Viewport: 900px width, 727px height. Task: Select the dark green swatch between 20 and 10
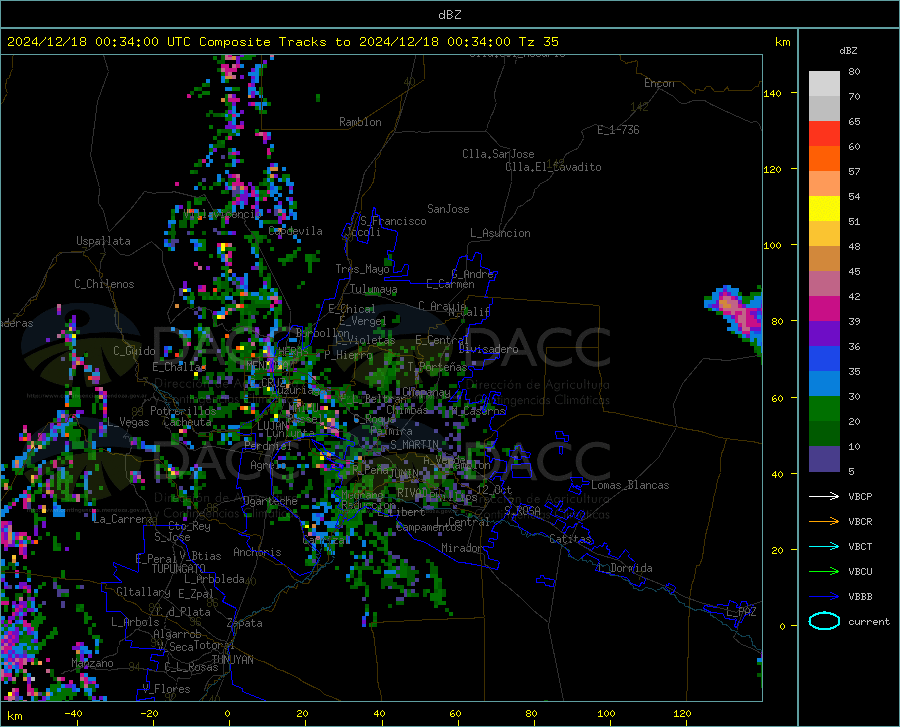click(x=824, y=434)
